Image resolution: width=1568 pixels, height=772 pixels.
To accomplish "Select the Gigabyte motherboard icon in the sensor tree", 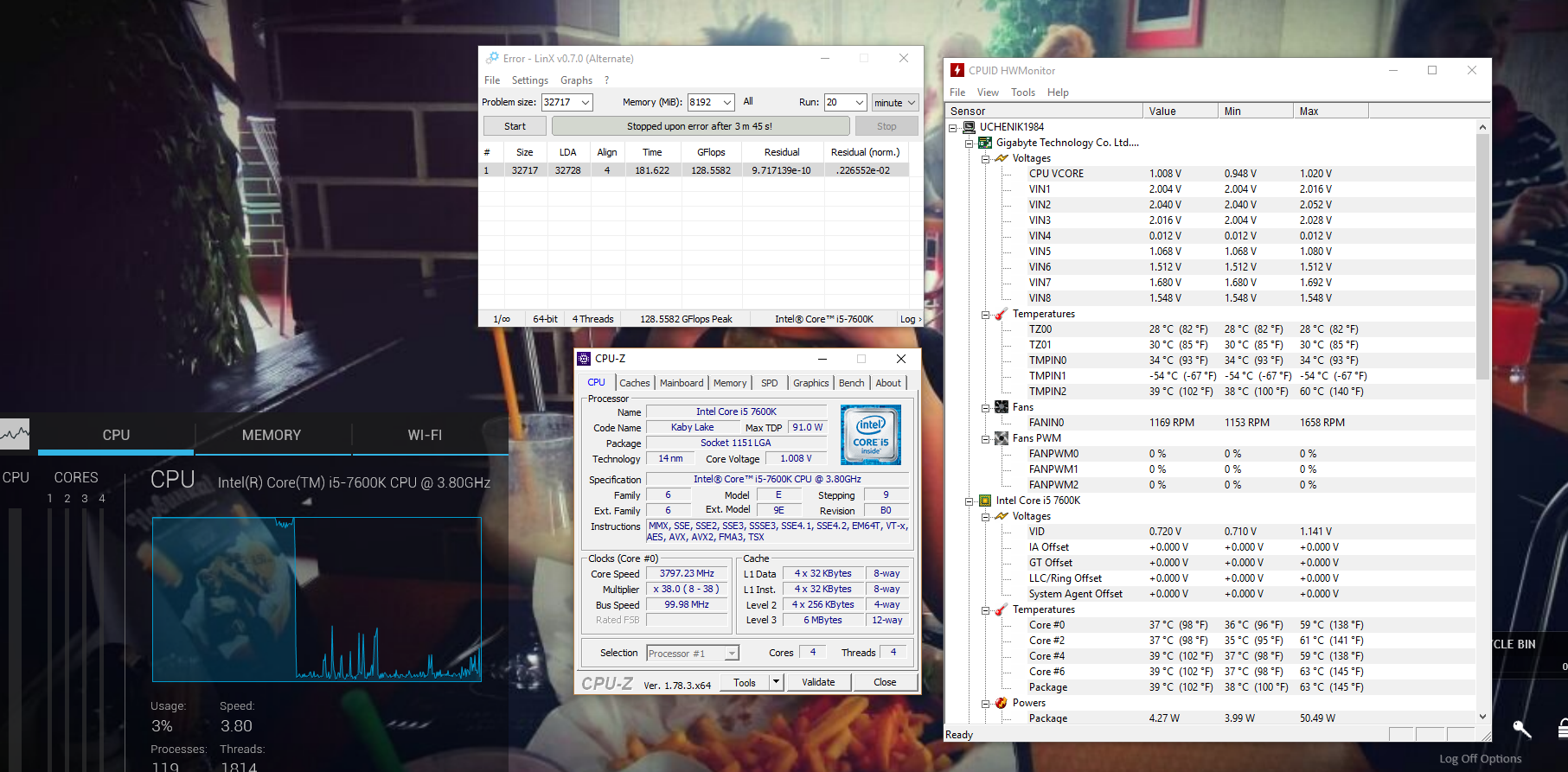I will point(985,143).
